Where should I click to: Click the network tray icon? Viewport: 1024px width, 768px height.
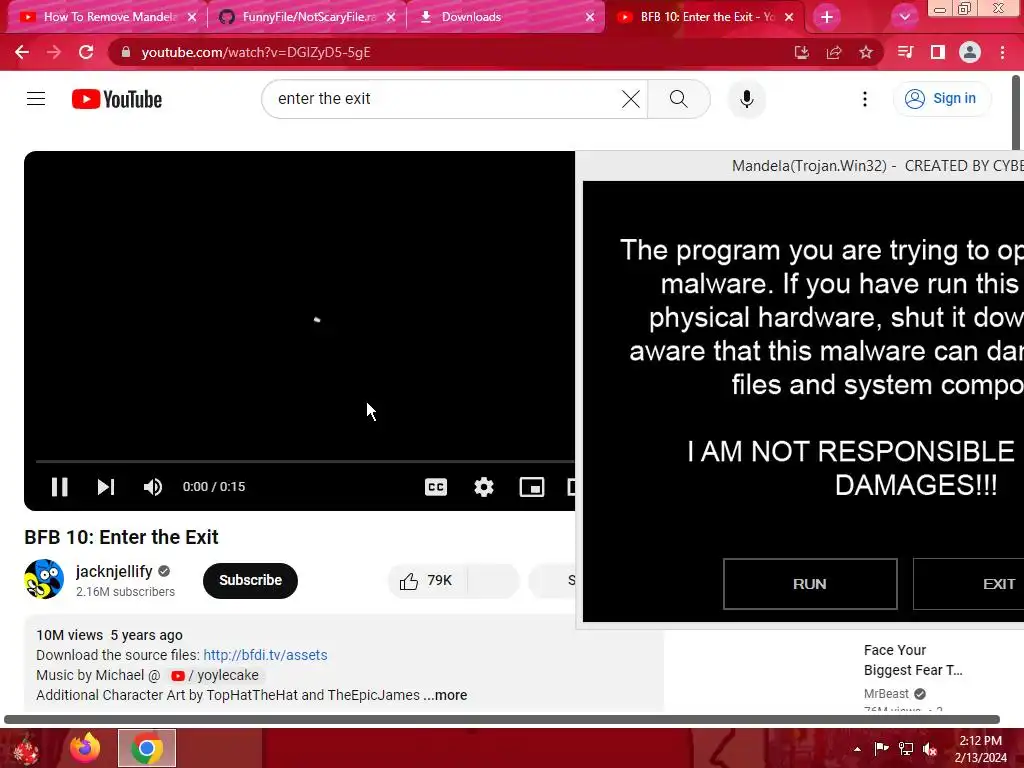[906, 748]
